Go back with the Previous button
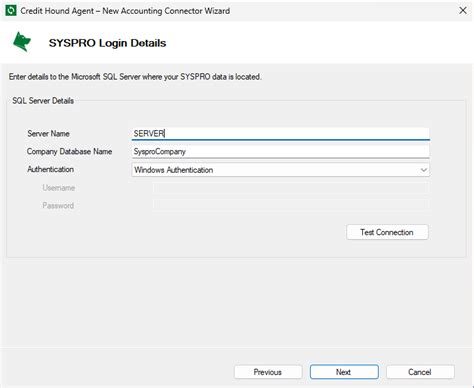The height and width of the screenshot is (388, 474). tap(268, 372)
